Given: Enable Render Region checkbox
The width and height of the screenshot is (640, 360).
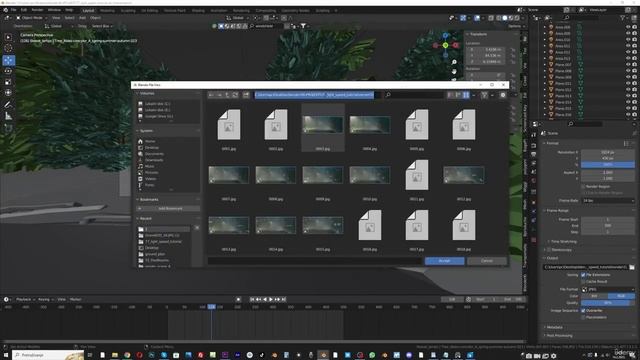Looking at the screenshot, I should coord(583,186).
